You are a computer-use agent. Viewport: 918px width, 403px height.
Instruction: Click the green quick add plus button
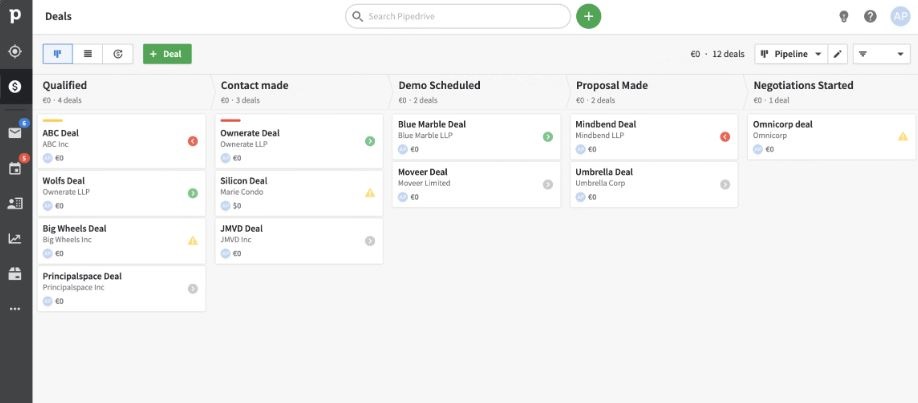click(x=588, y=16)
